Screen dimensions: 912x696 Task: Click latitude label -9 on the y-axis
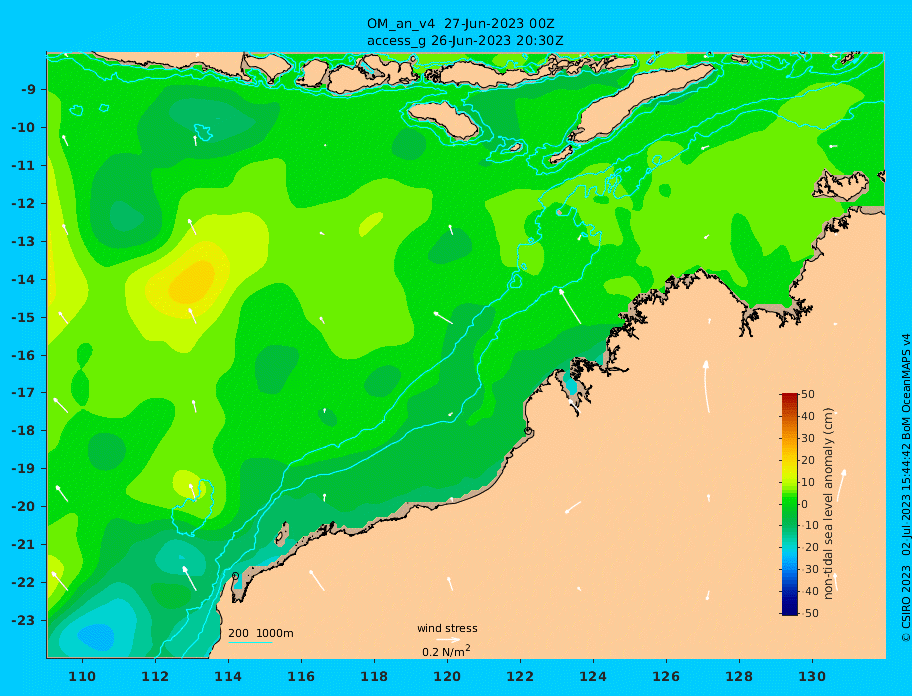click(28, 90)
